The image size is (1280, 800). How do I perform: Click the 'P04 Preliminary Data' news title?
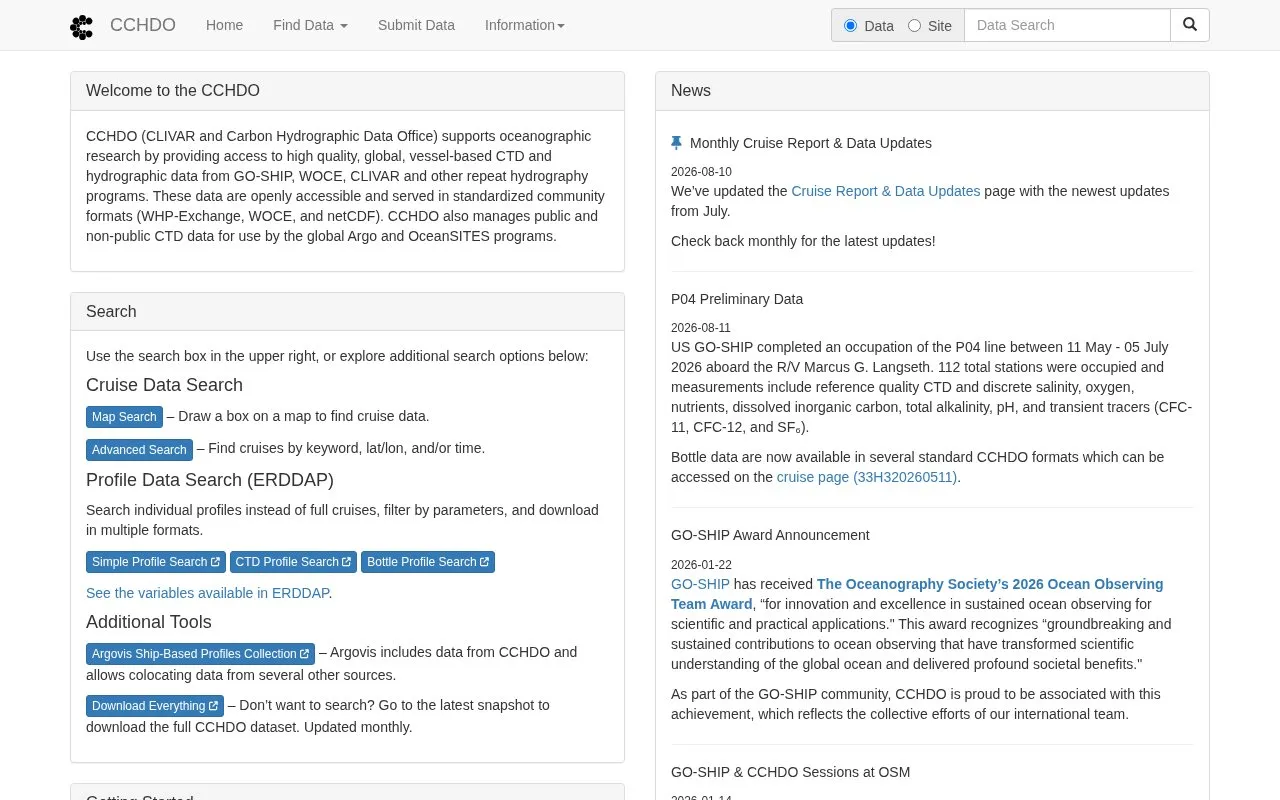[737, 299]
